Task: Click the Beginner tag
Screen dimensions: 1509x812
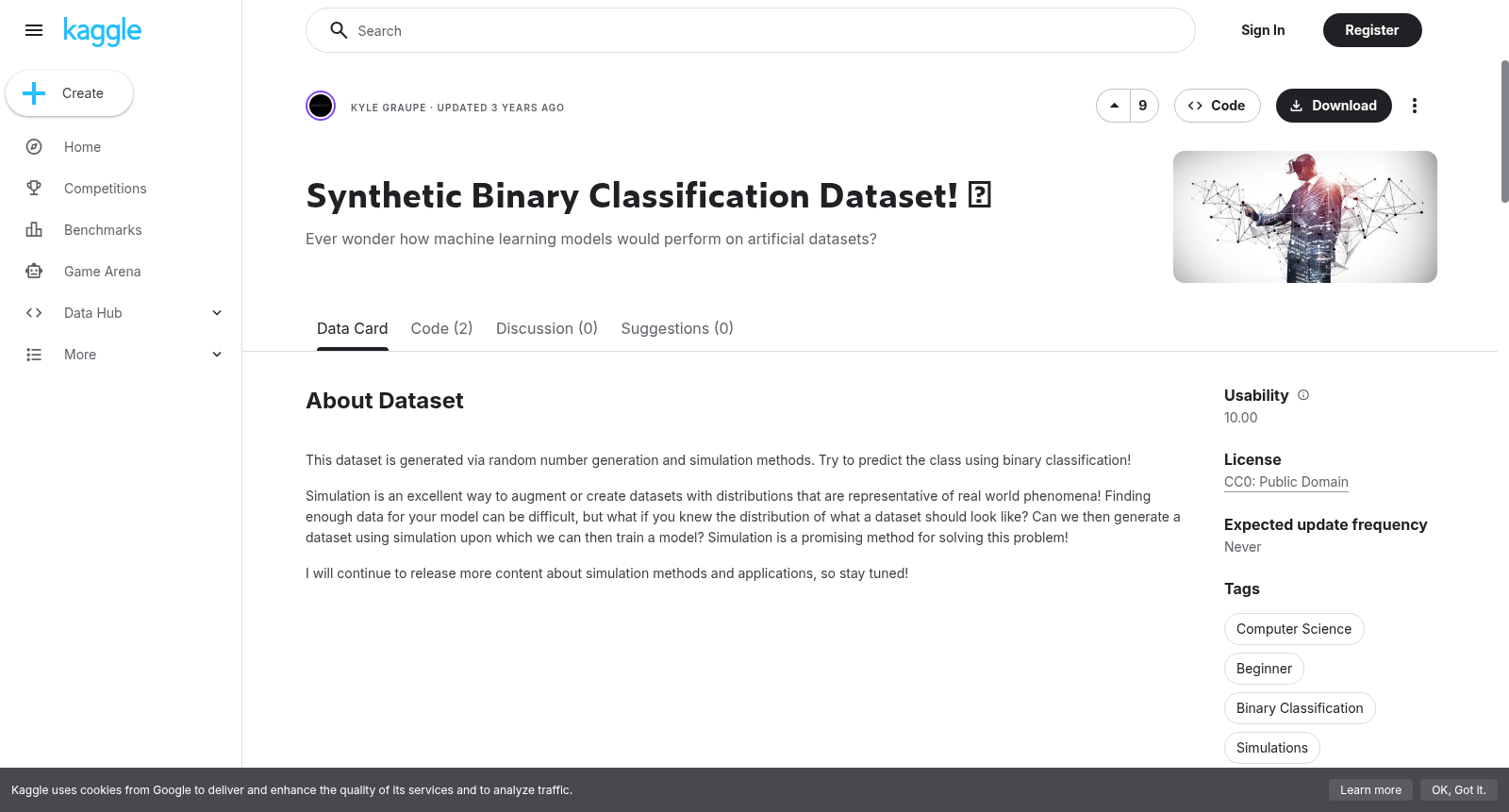Action: pos(1264,669)
